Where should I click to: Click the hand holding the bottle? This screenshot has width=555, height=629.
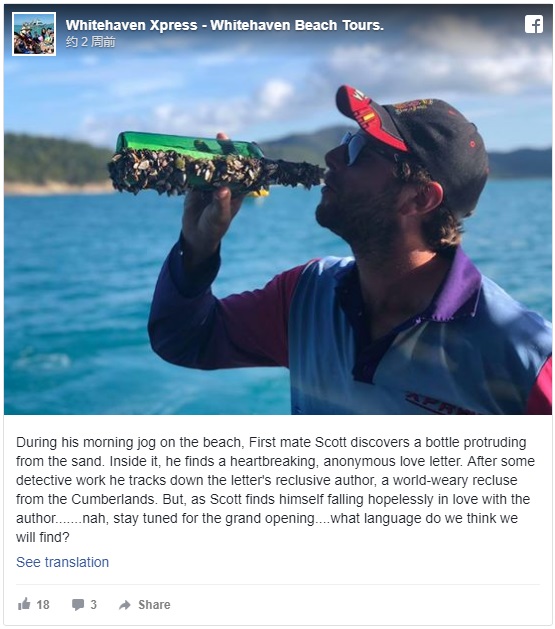tap(209, 217)
